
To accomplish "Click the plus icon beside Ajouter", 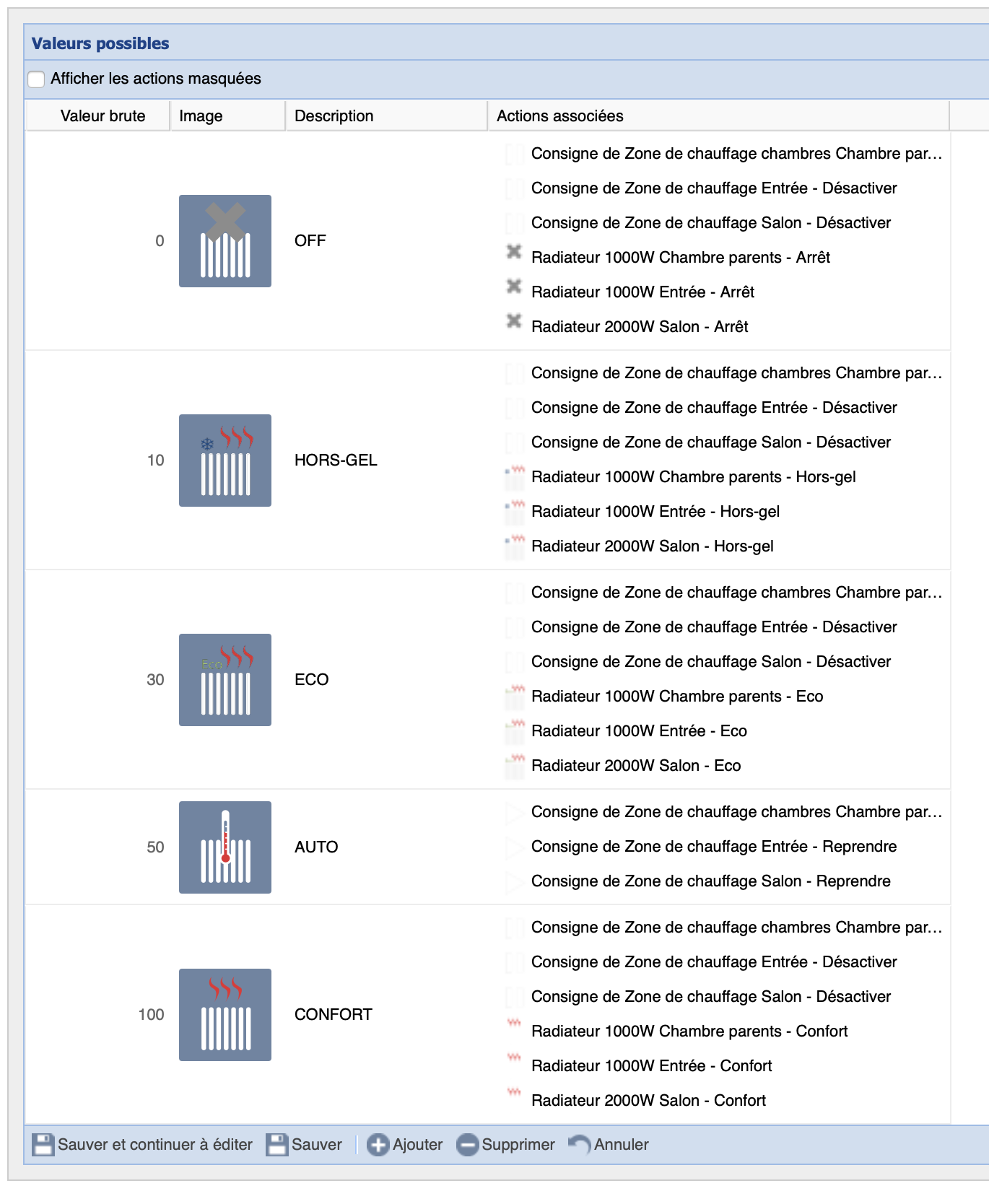I will point(378,1145).
